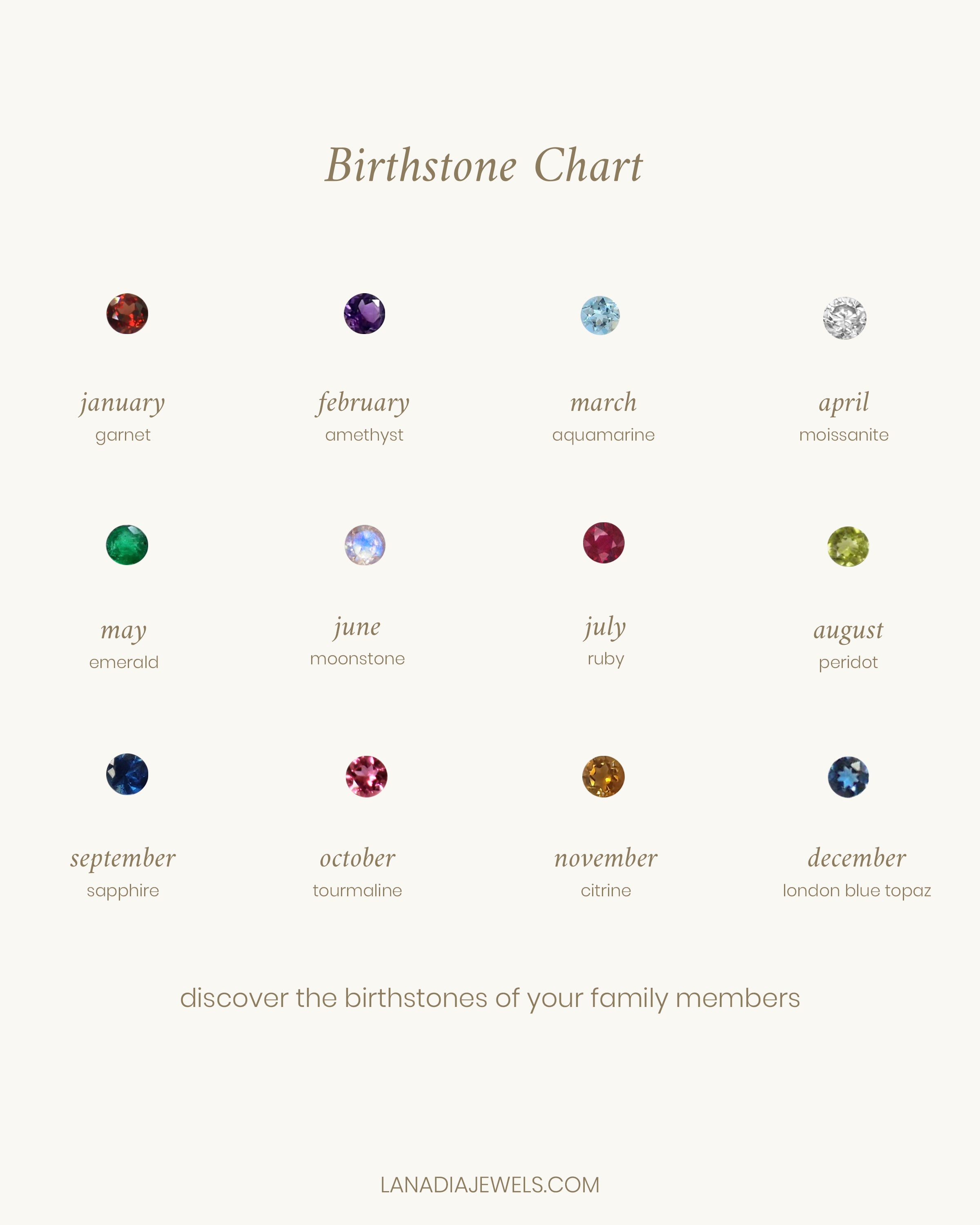This screenshot has height=1225, width=980.
Task: Click the february month heading
Action: [x=363, y=403]
